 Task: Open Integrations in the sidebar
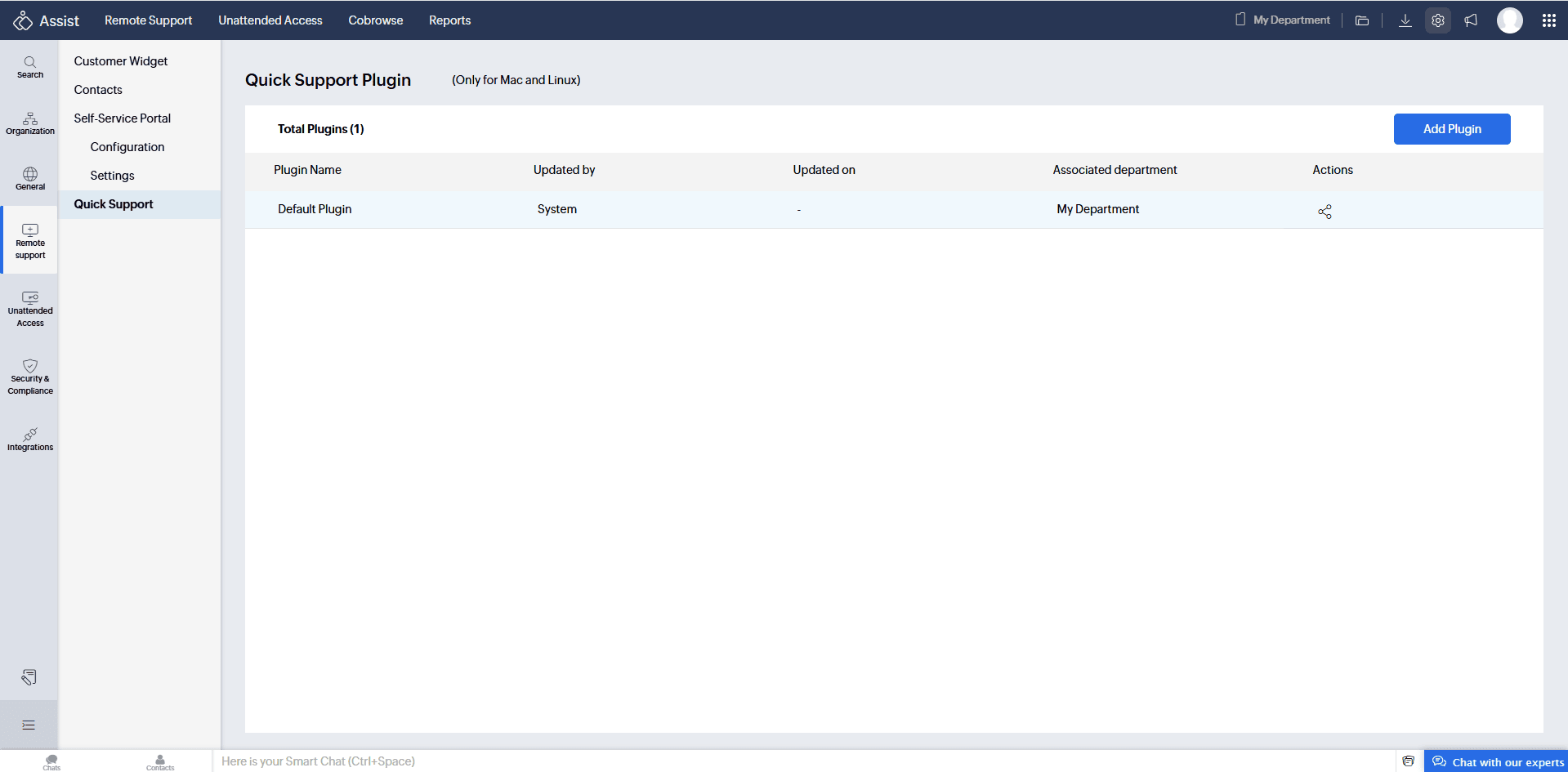pos(30,439)
